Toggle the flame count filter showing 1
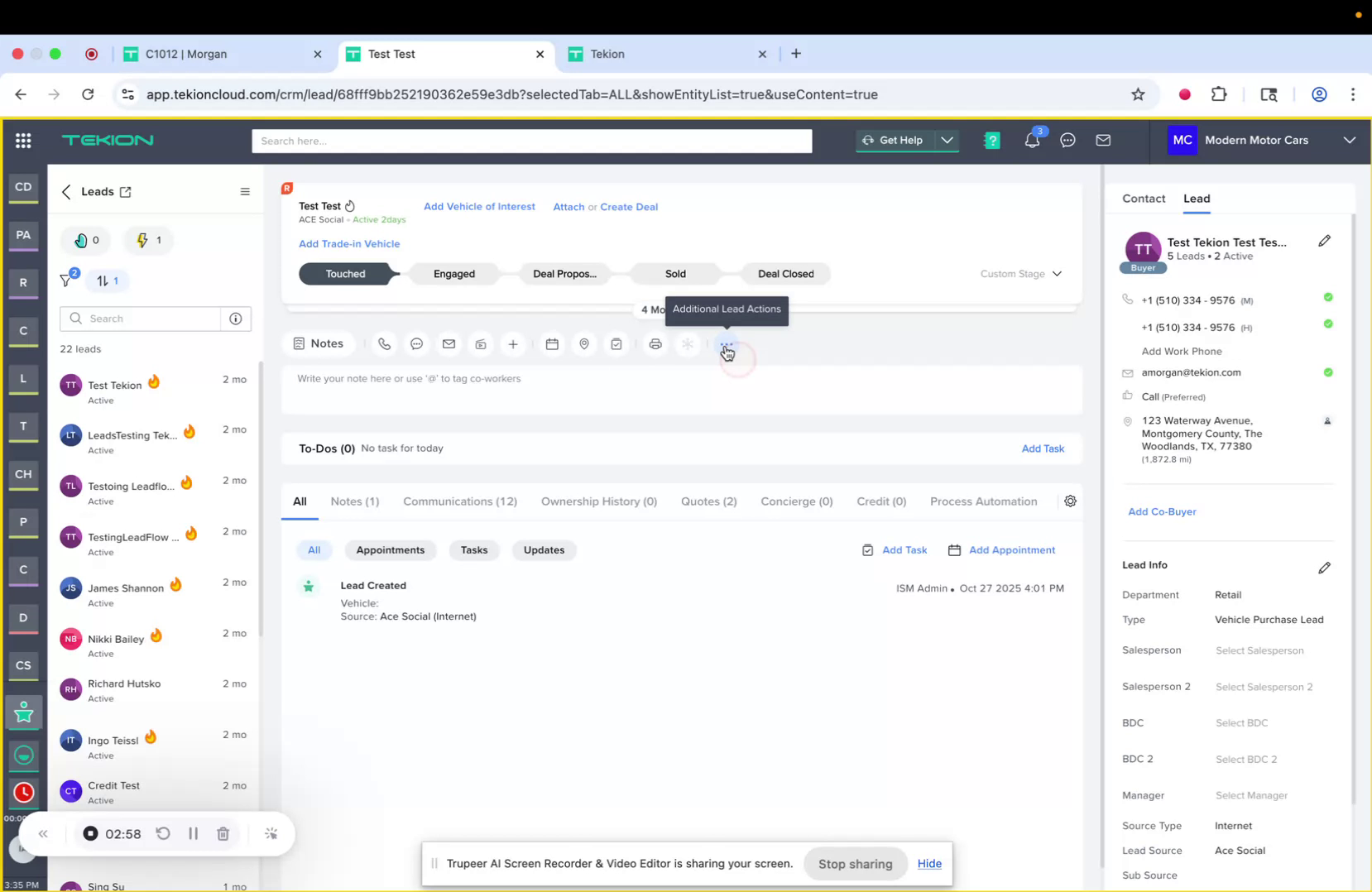 click(x=148, y=240)
